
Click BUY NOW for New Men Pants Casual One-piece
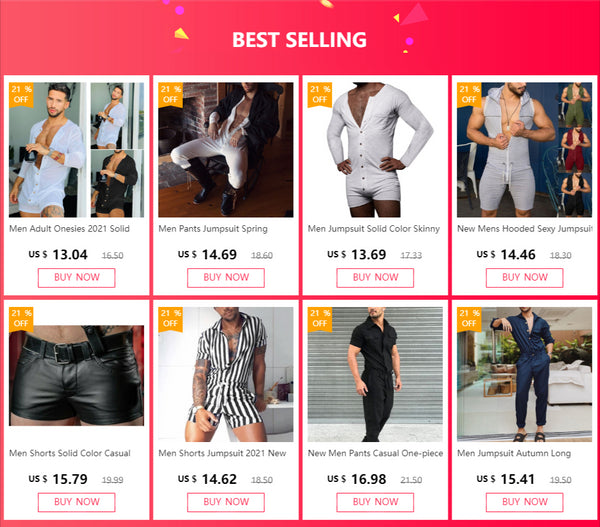tap(375, 501)
